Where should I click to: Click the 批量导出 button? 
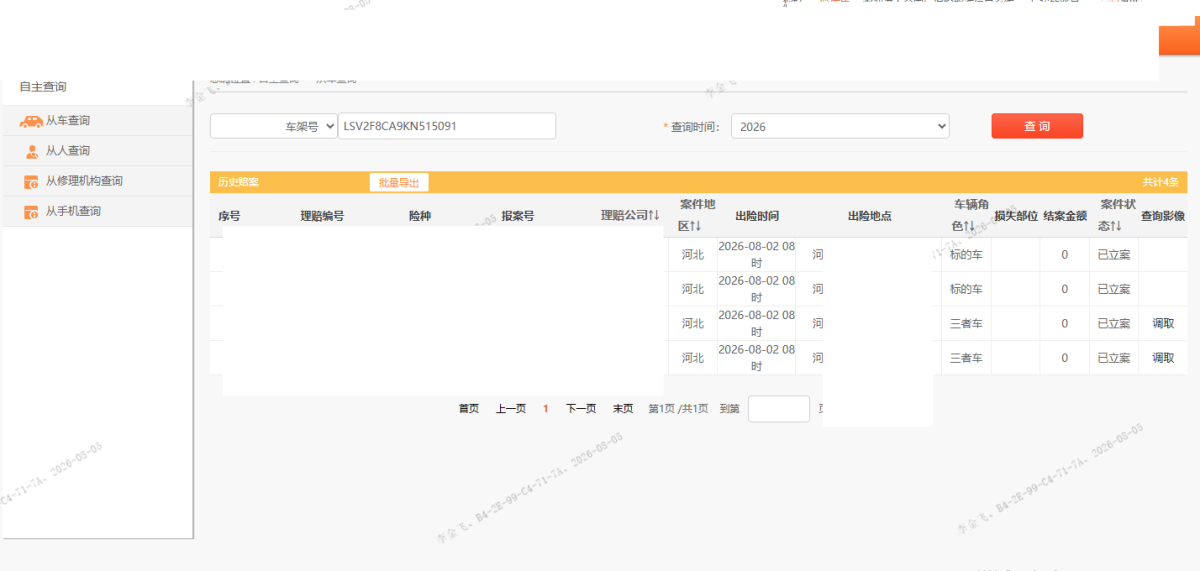[399, 182]
